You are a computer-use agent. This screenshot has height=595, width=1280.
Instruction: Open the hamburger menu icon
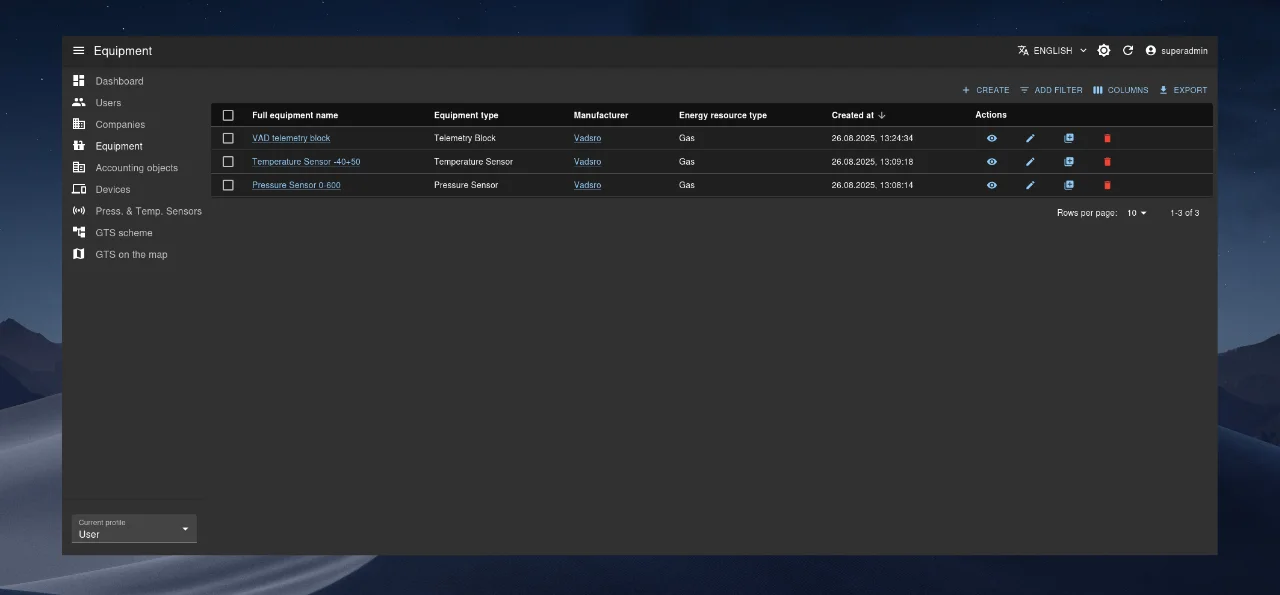(79, 51)
